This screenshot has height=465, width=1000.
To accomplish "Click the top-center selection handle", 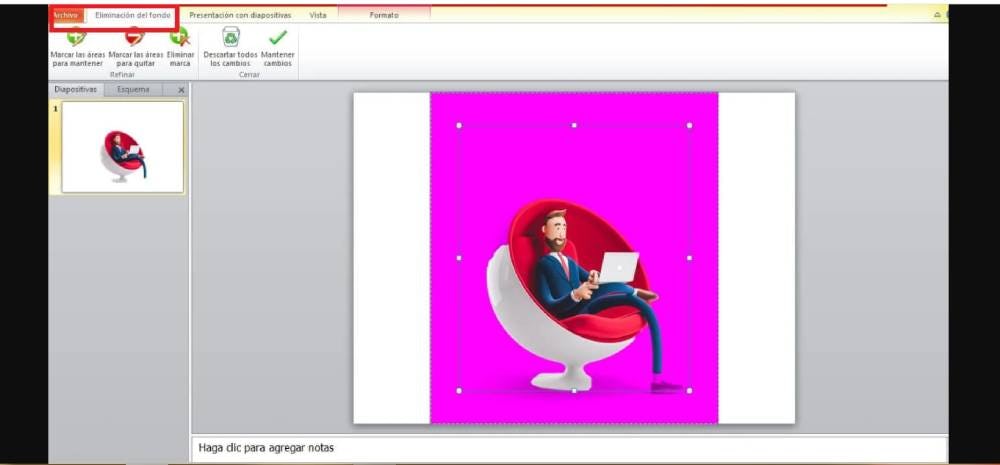I will click(x=574, y=126).
